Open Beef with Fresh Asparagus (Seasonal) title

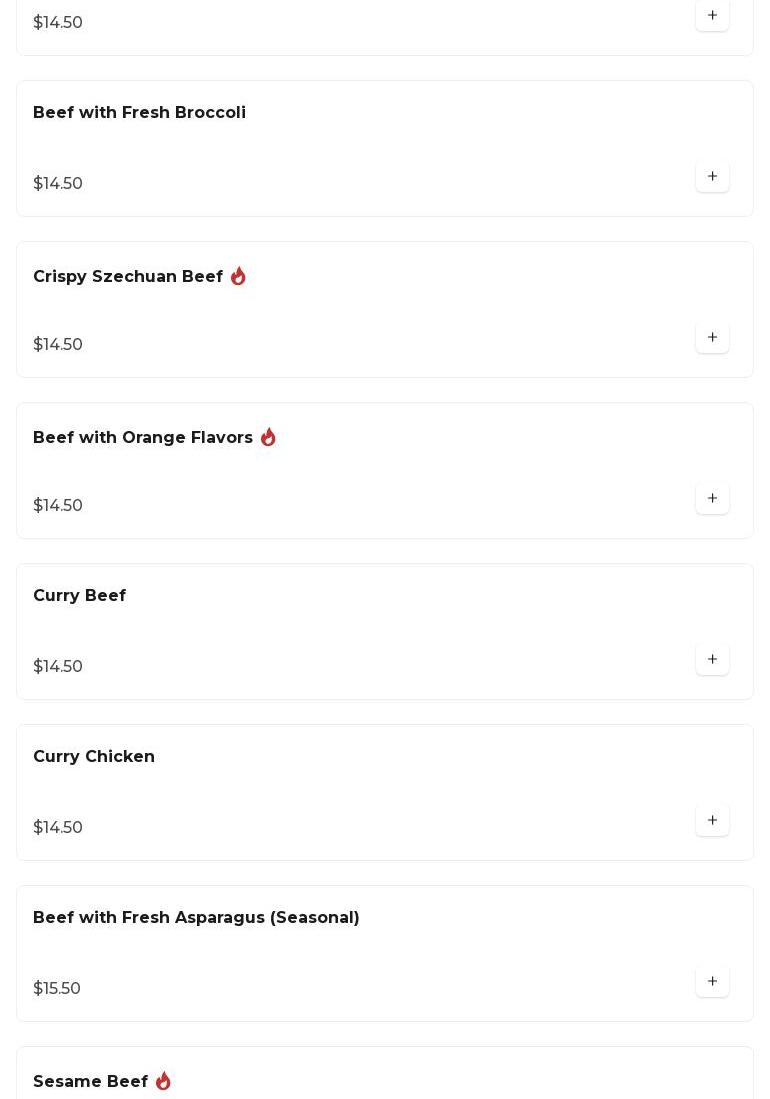[196, 918]
